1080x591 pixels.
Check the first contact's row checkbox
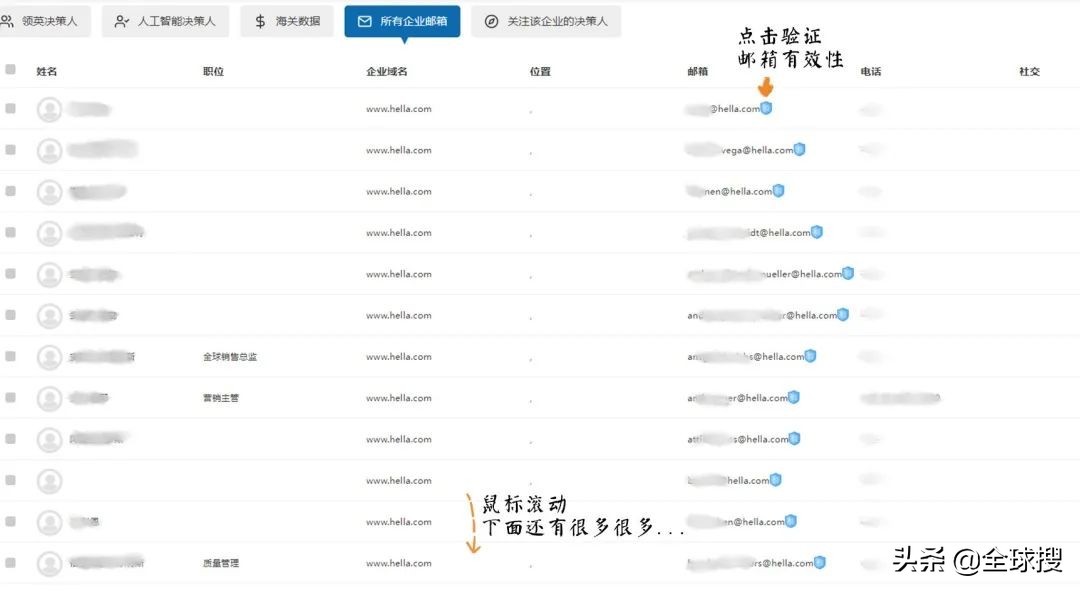[x=12, y=108]
